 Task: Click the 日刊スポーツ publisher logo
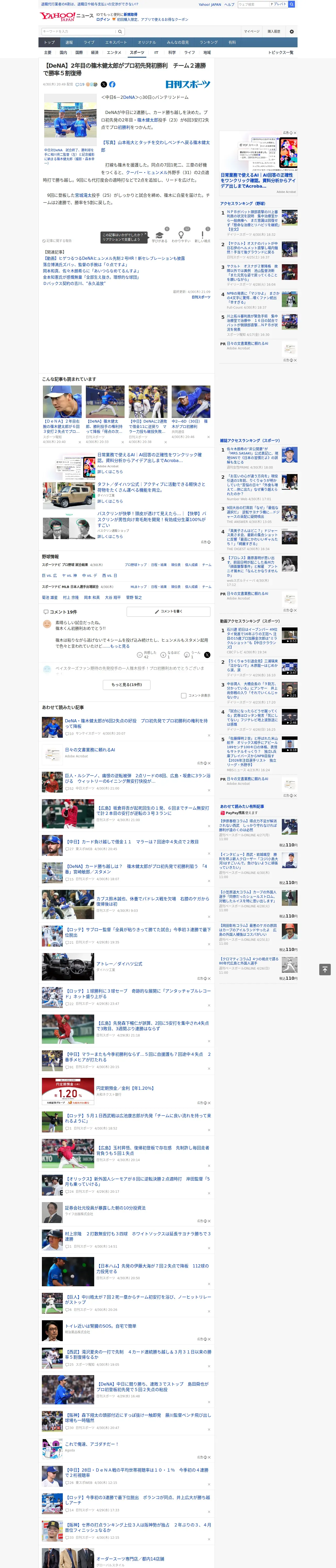tap(188, 85)
